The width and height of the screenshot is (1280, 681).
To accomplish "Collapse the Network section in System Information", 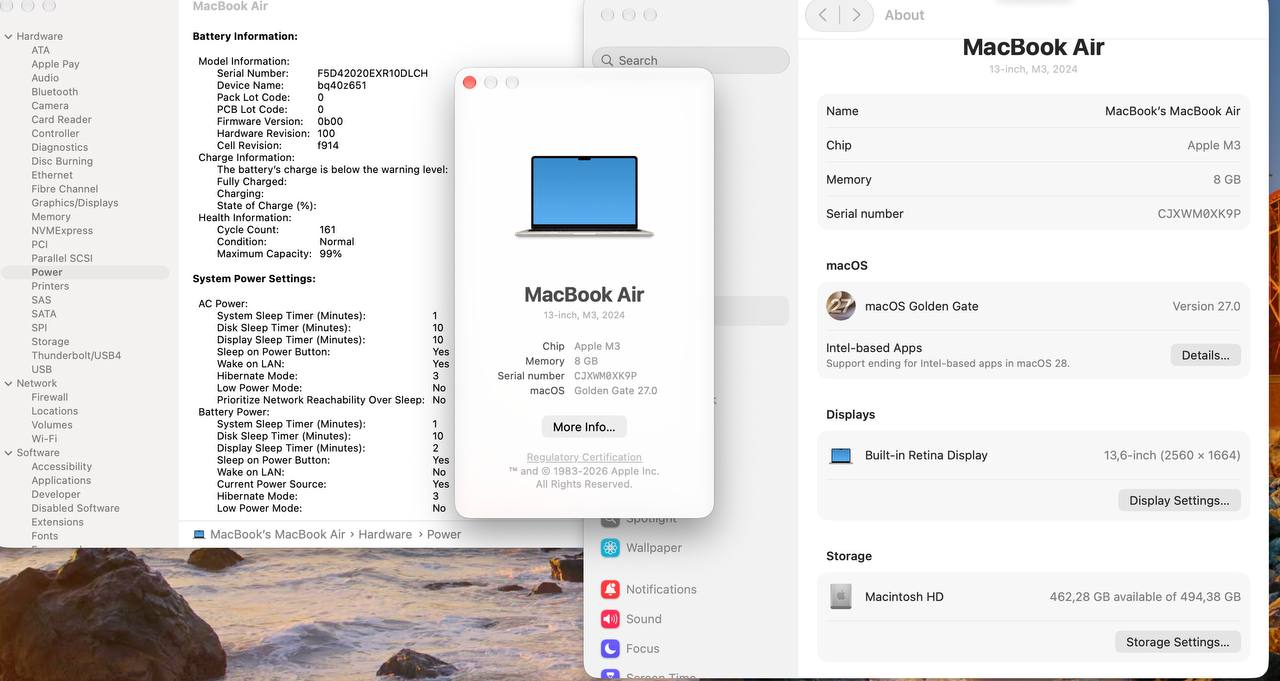I will tap(8, 383).
